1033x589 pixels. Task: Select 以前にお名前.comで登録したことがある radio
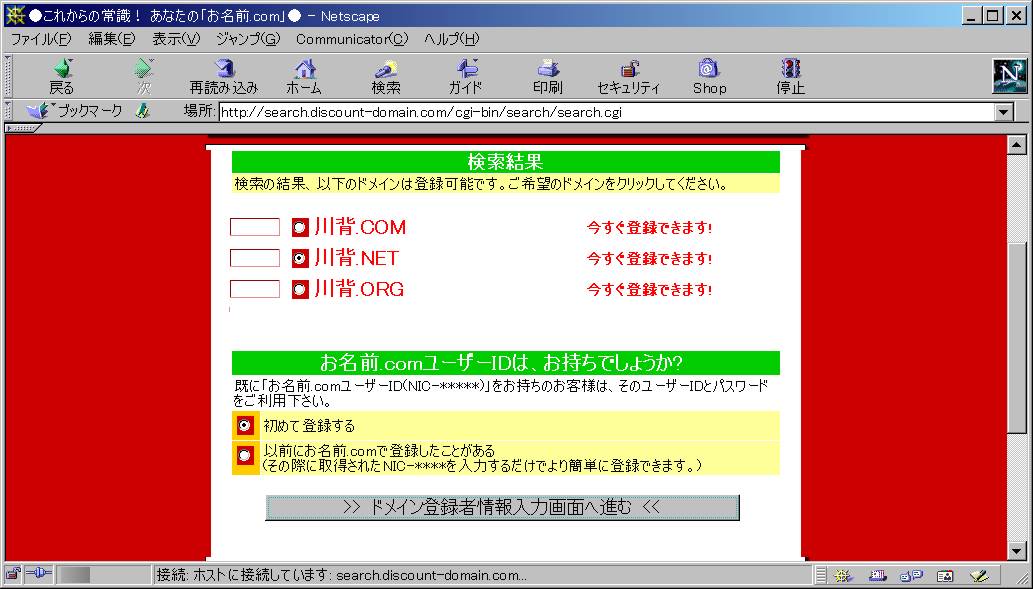point(244,455)
